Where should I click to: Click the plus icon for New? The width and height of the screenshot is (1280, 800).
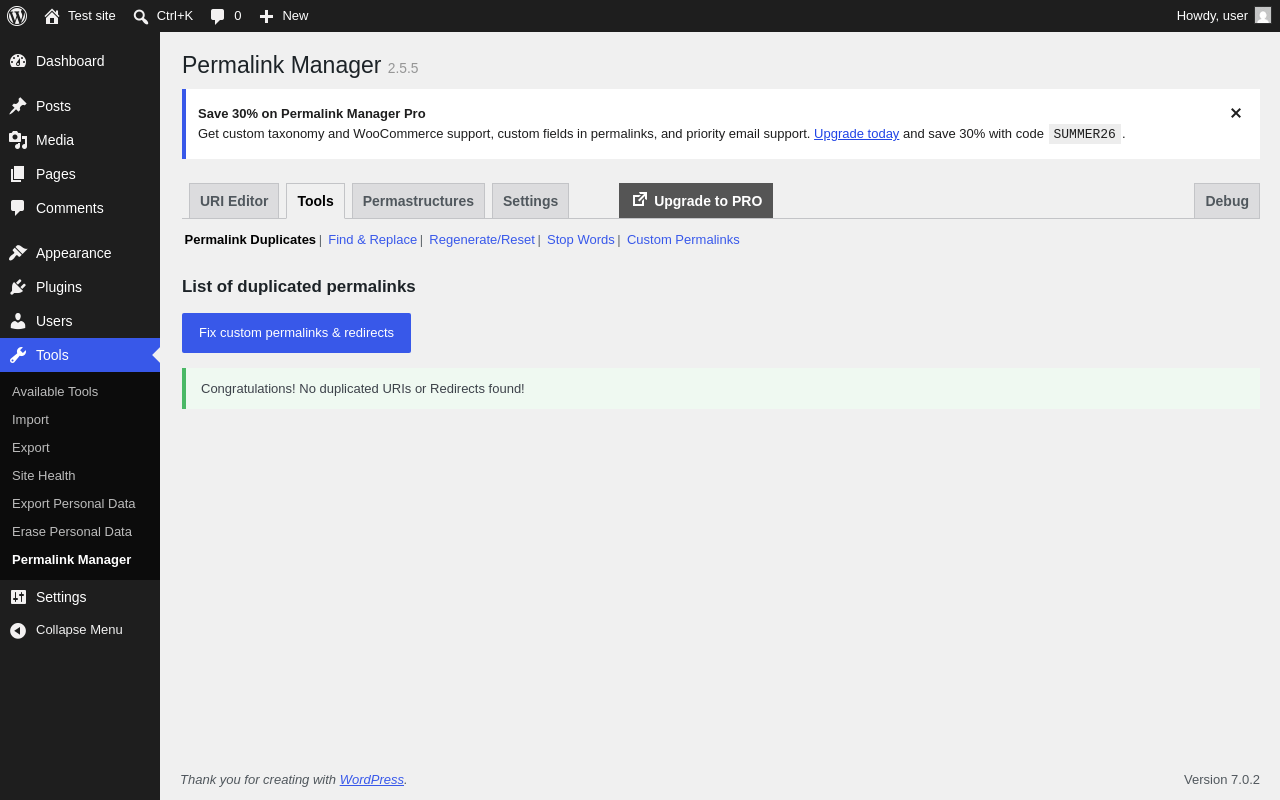(266, 16)
